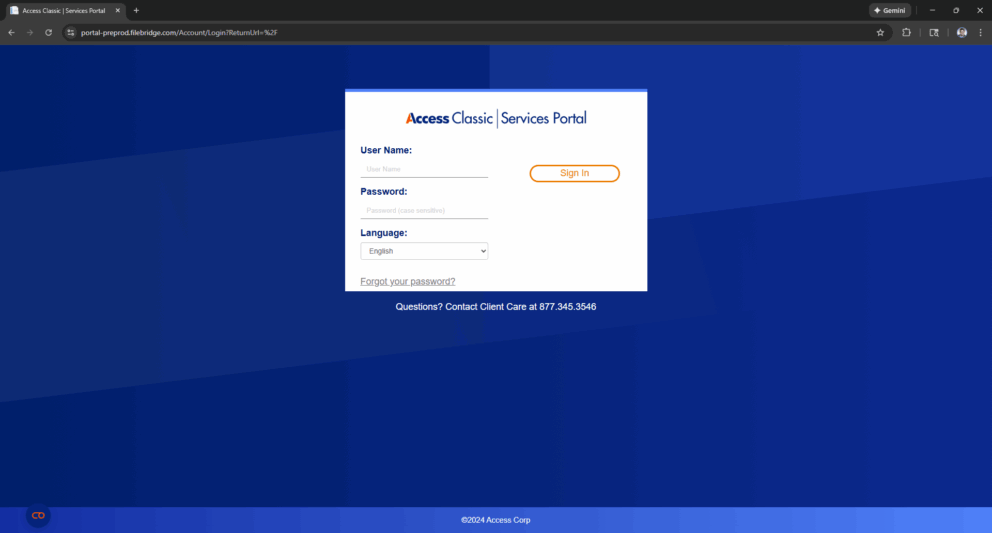Go back using the browser back arrow
This screenshot has width=992, height=533.
tap(11, 32)
